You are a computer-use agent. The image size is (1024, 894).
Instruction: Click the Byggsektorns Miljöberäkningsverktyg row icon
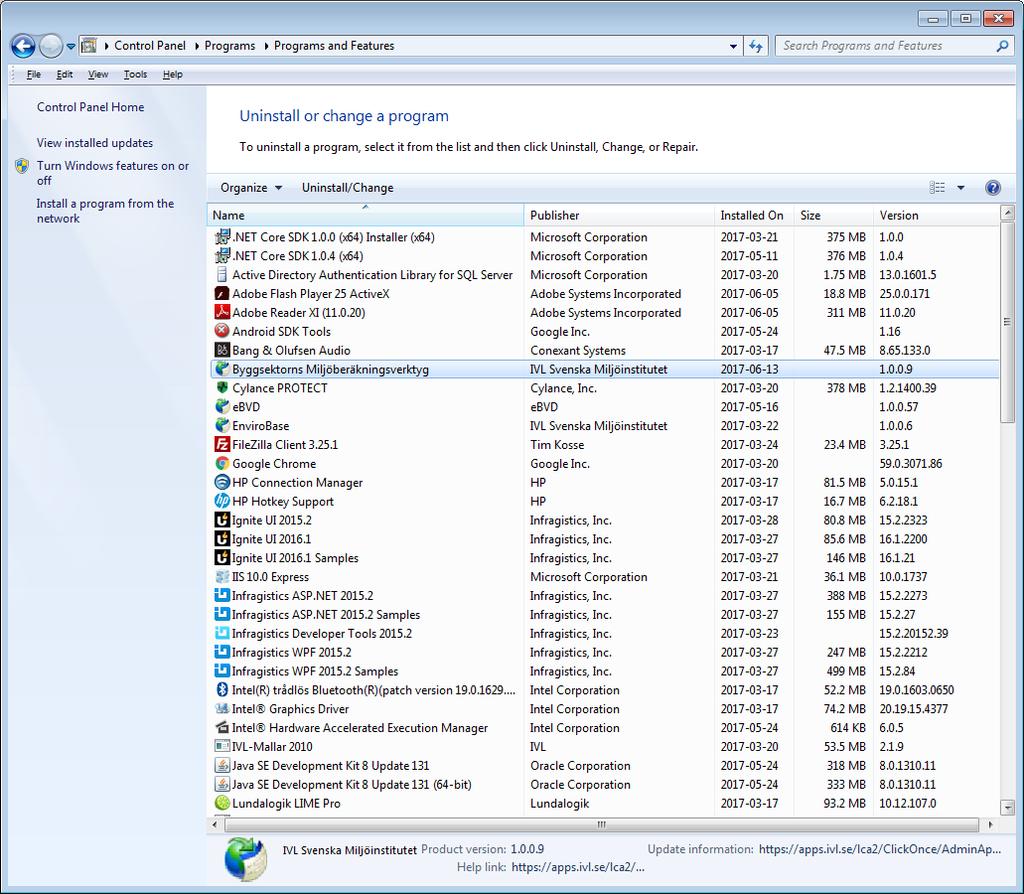(x=222, y=369)
